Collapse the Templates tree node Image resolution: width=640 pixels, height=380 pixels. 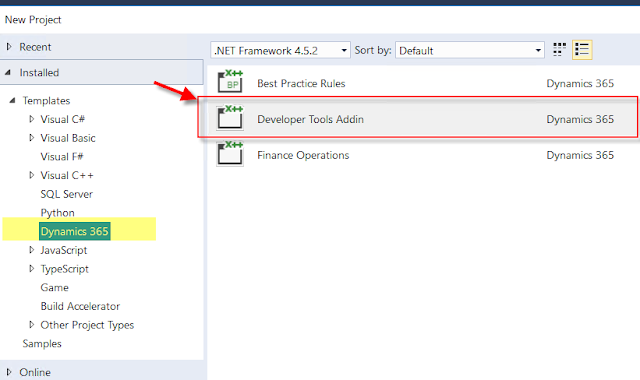click(x=12, y=100)
